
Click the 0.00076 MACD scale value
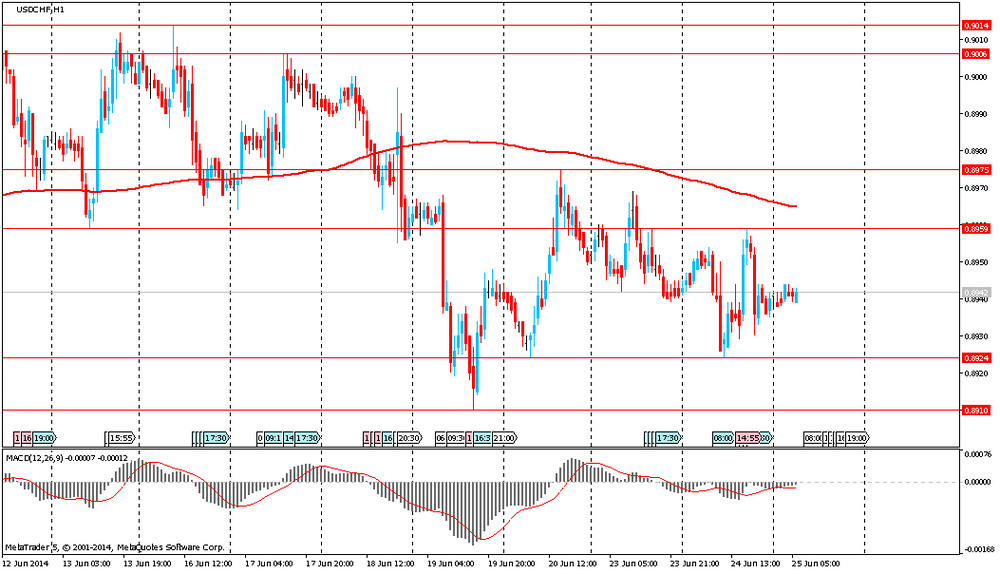click(978, 455)
